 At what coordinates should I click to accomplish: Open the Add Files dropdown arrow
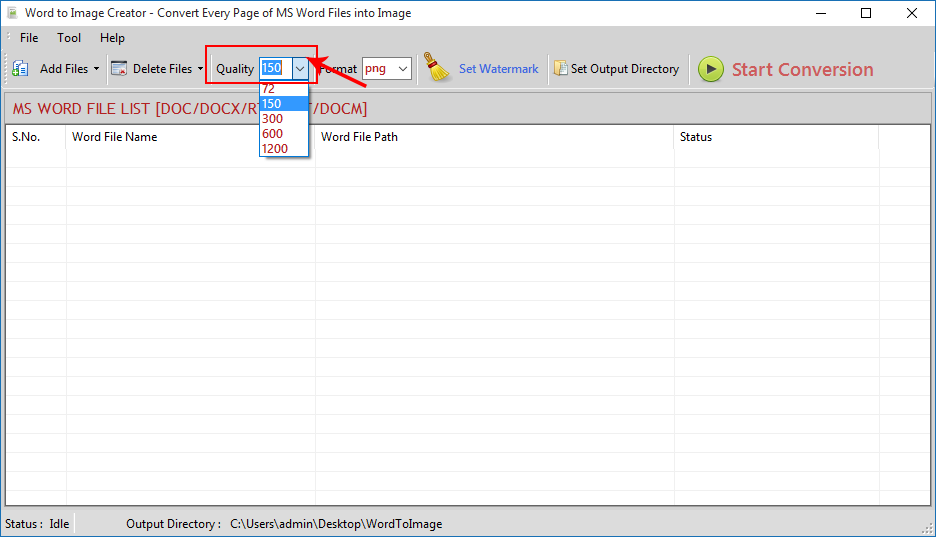[96, 69]
